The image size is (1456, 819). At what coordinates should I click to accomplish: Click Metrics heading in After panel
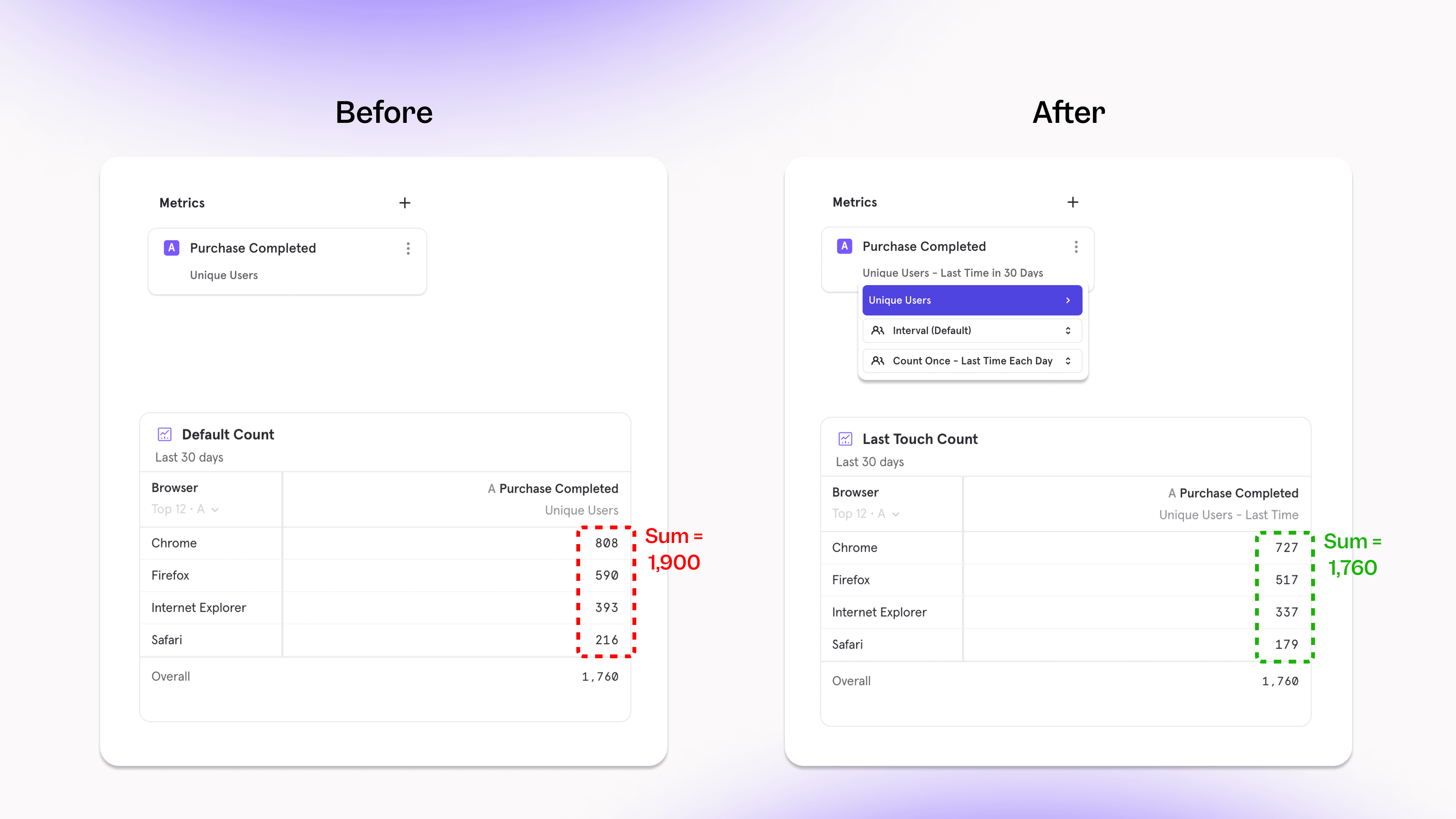click(855, 202)
